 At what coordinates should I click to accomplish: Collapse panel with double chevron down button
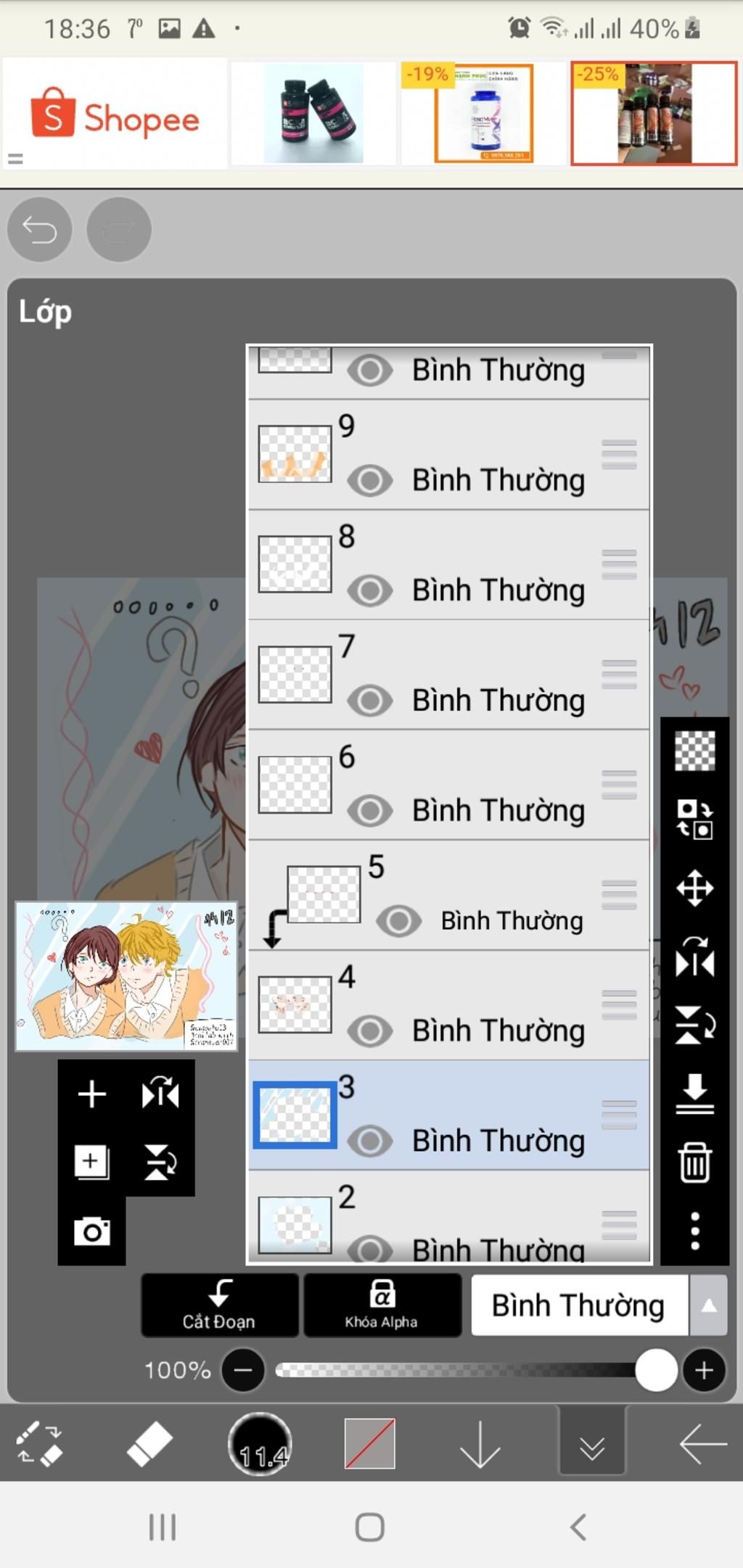click(x=592, y=1443)
